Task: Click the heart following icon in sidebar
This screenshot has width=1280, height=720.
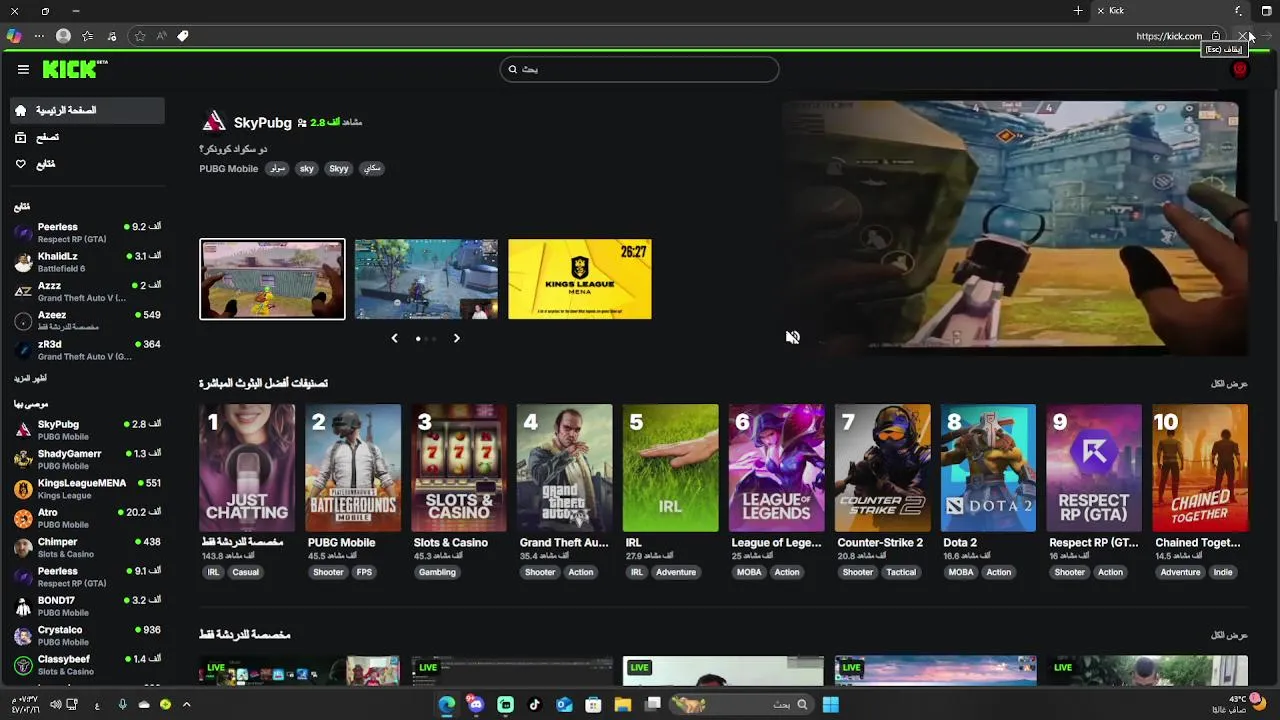Action: [x=21, y=164]
